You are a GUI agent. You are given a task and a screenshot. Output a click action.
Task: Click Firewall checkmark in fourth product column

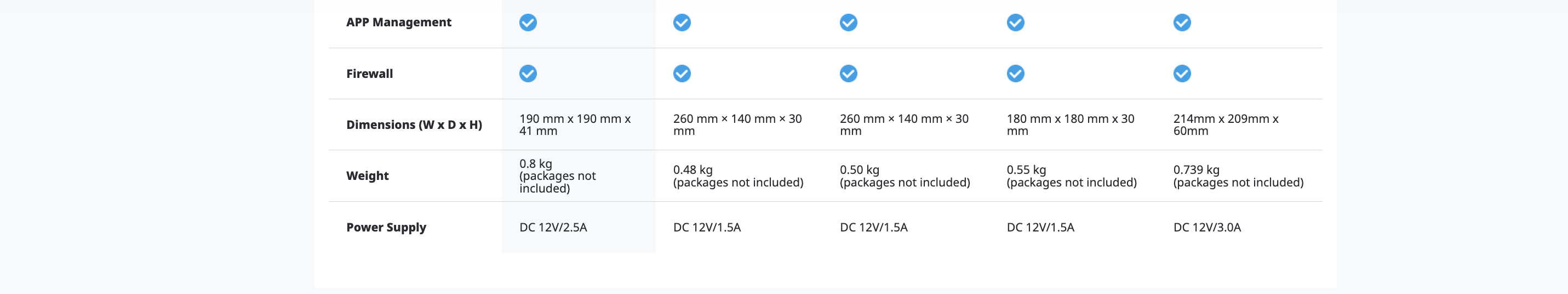(1015, 74)
